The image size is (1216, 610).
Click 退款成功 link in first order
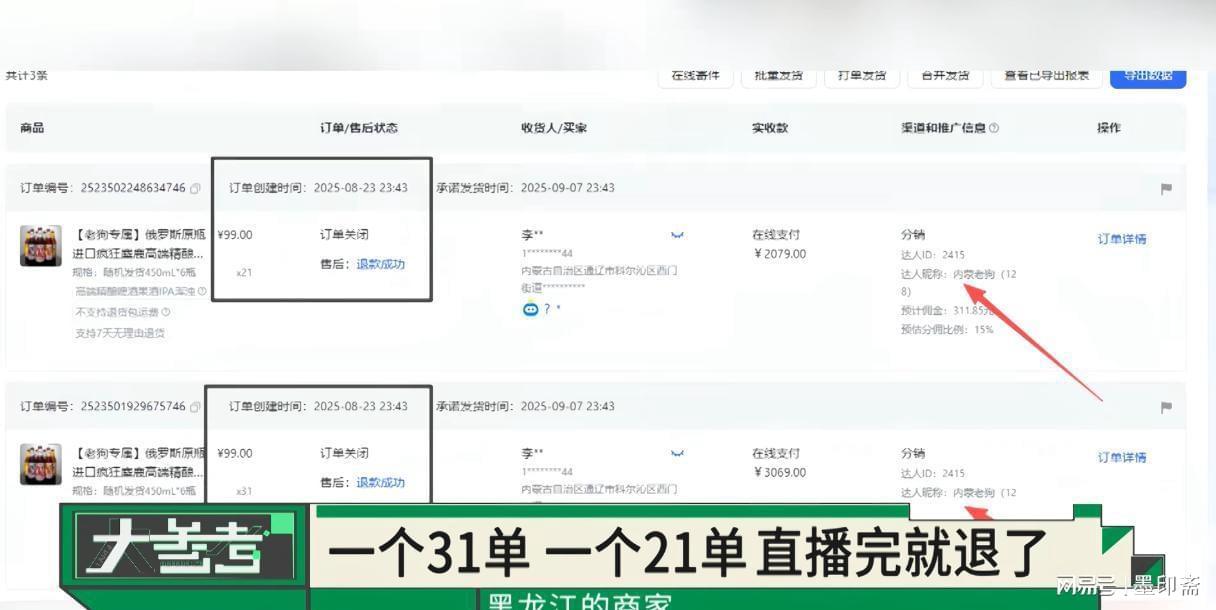coord(380,264)
